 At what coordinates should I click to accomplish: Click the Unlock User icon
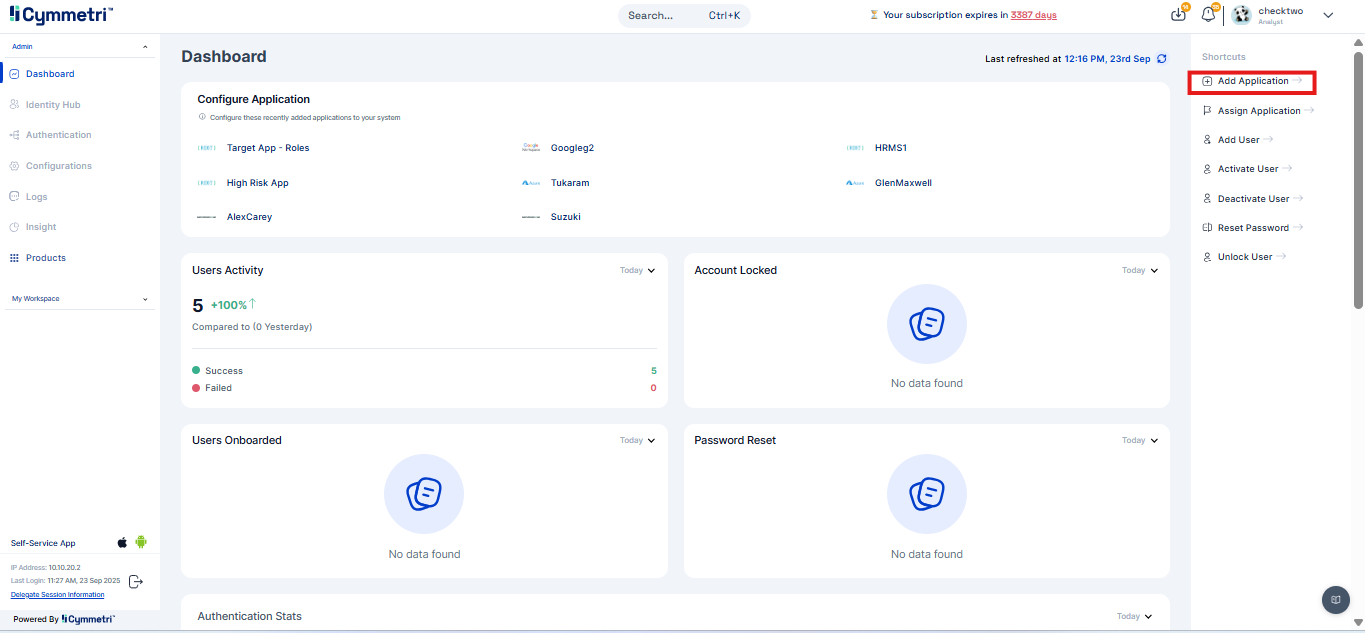coord(1207,257)
